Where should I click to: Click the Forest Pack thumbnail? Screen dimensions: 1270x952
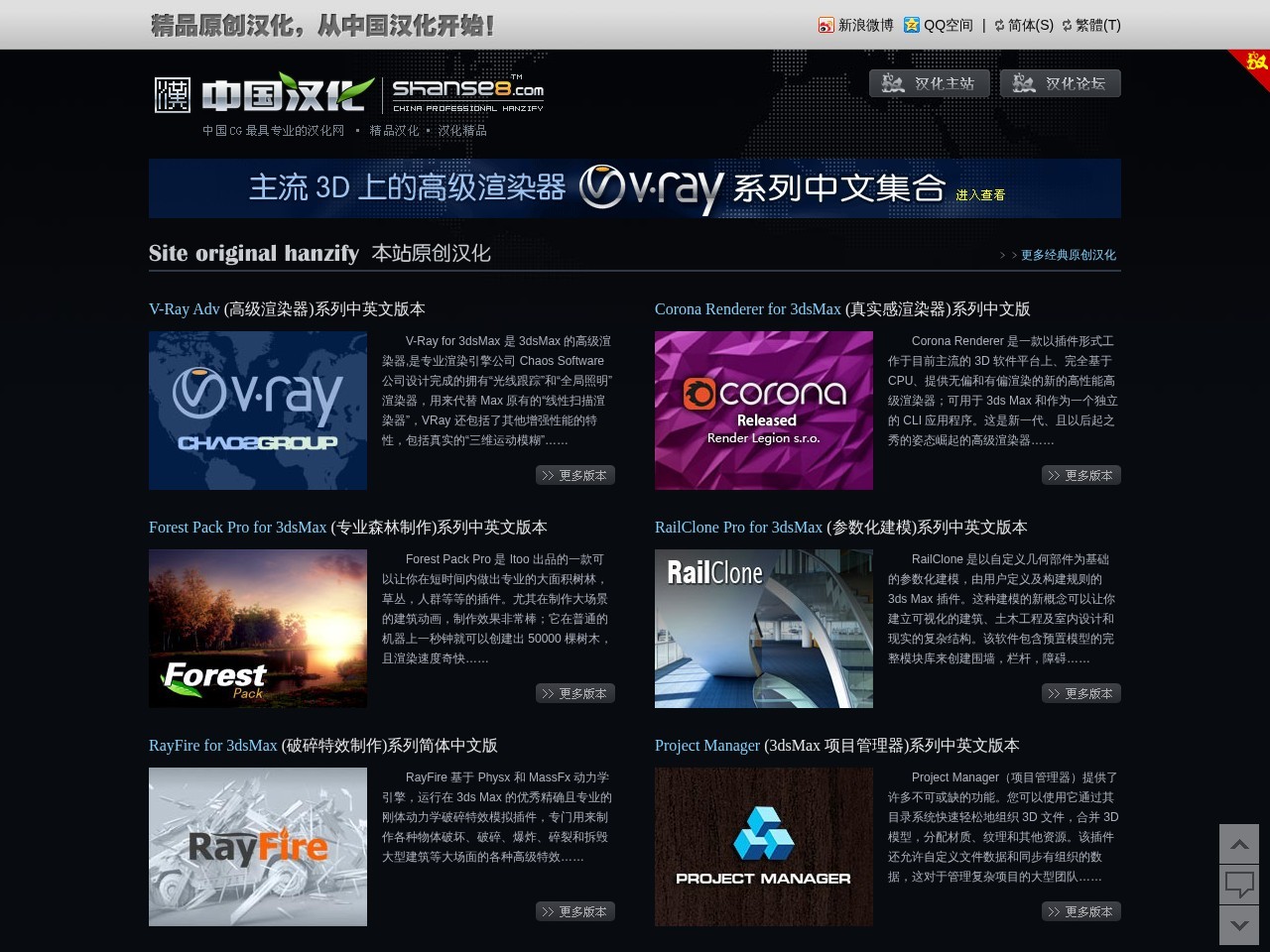point(258,629)
